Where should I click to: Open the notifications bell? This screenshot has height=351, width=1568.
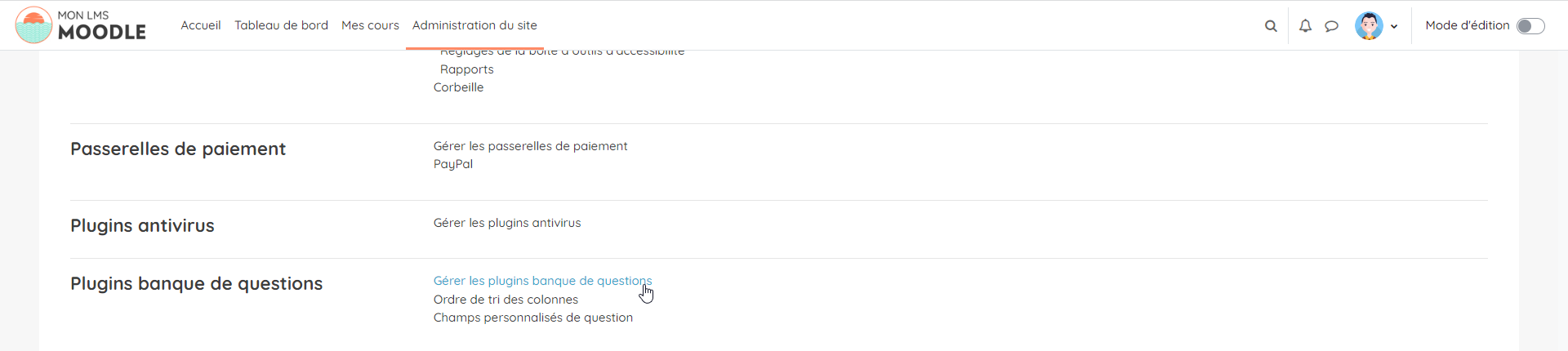pyautogui.click(x=1305, y=26)
